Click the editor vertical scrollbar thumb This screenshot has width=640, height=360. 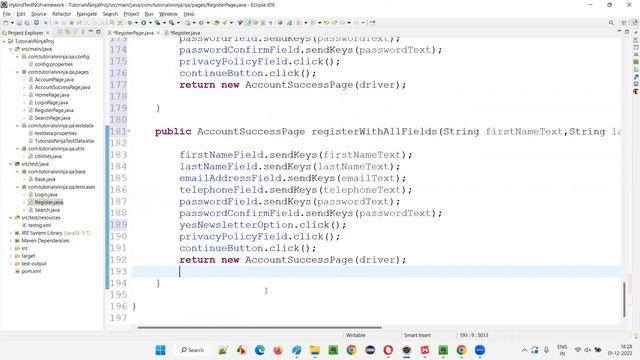pos(624,299)
